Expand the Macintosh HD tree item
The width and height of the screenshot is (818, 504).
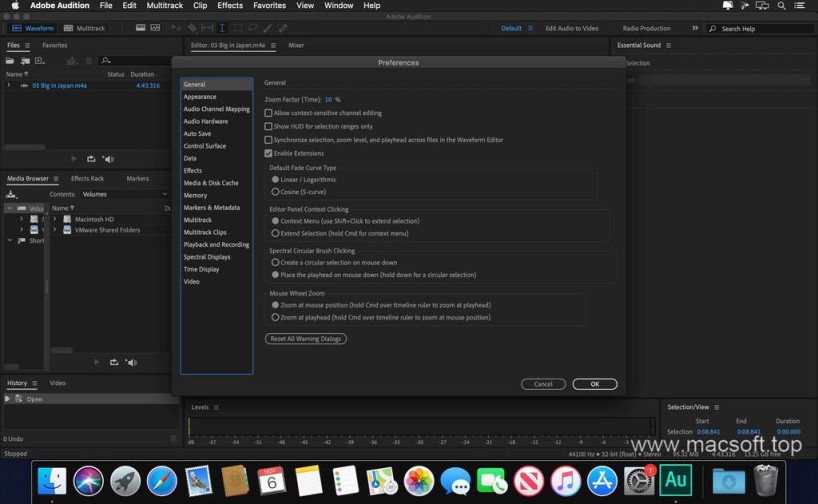(x=56, y=219)
